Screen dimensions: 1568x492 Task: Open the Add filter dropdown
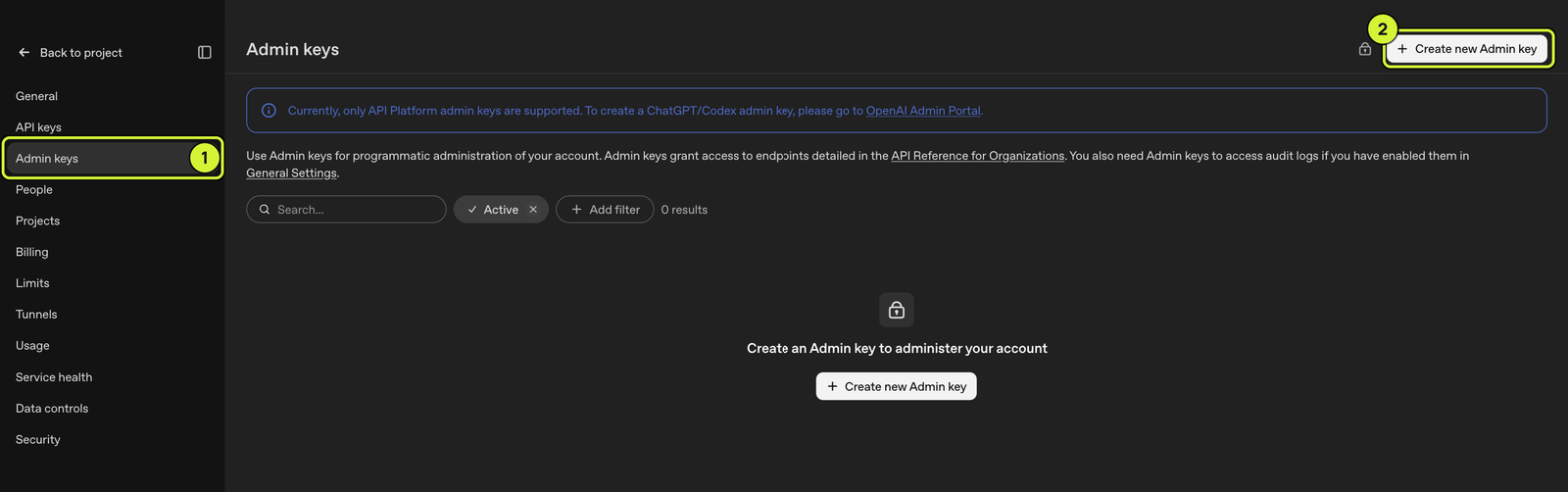(605, 210)
